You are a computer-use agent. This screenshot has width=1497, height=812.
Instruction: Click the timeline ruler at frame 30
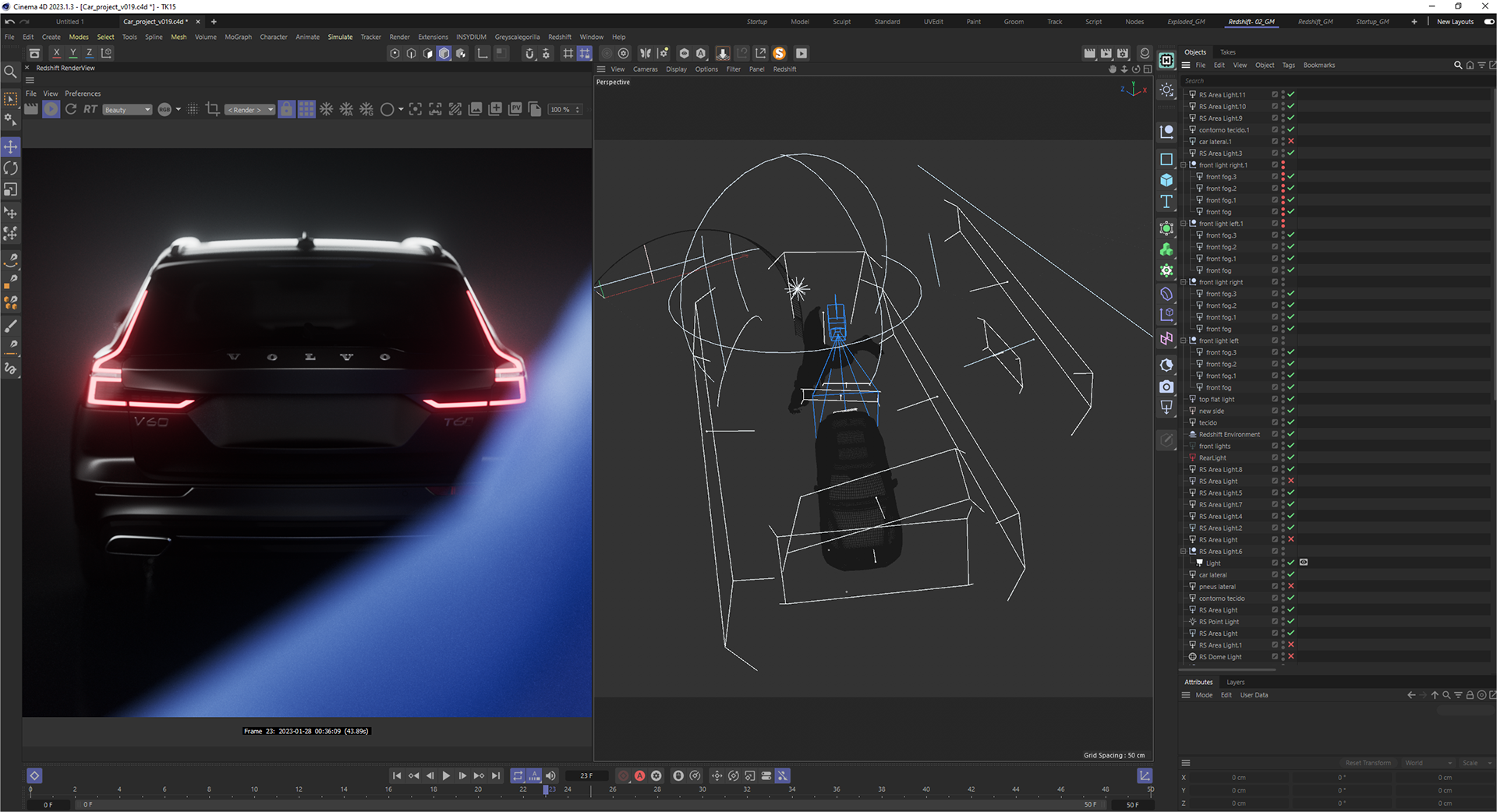[x=702, y=789]
